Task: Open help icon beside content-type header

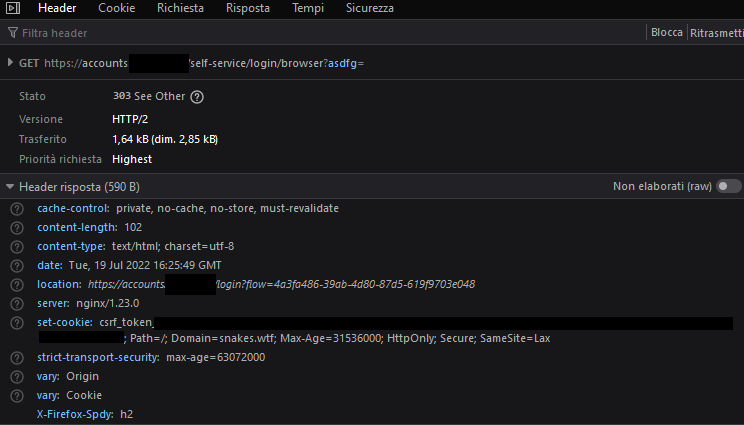Action: [x=17, y=247]
